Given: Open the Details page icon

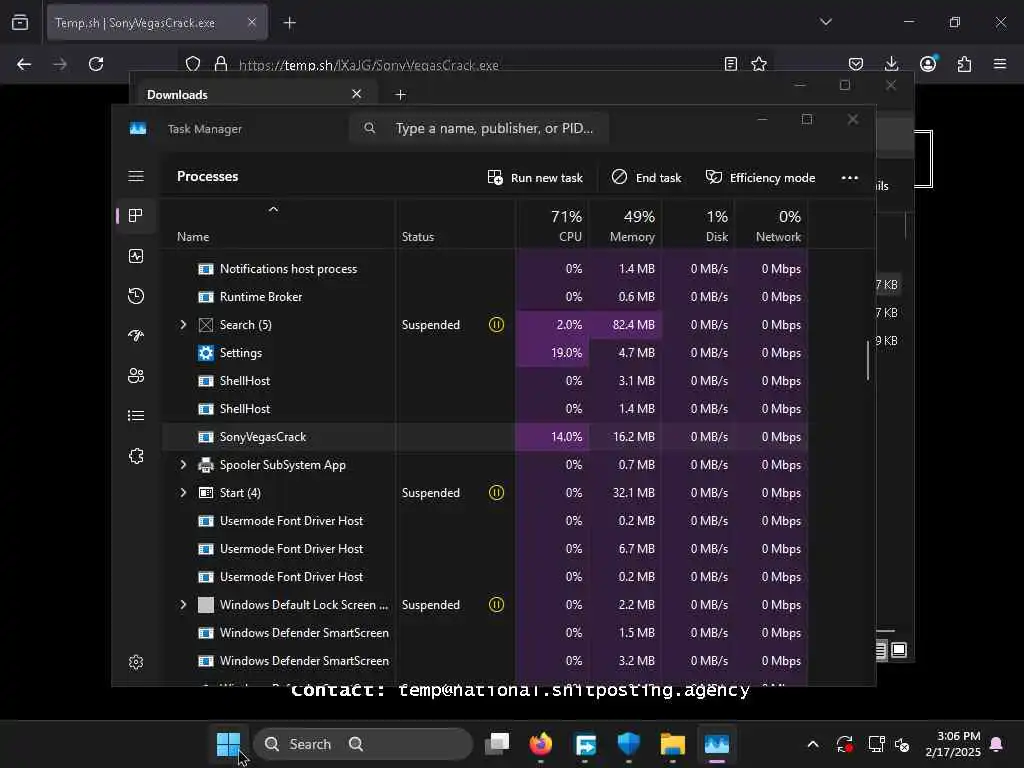Looking at the screenshot, I should (136, 415).
